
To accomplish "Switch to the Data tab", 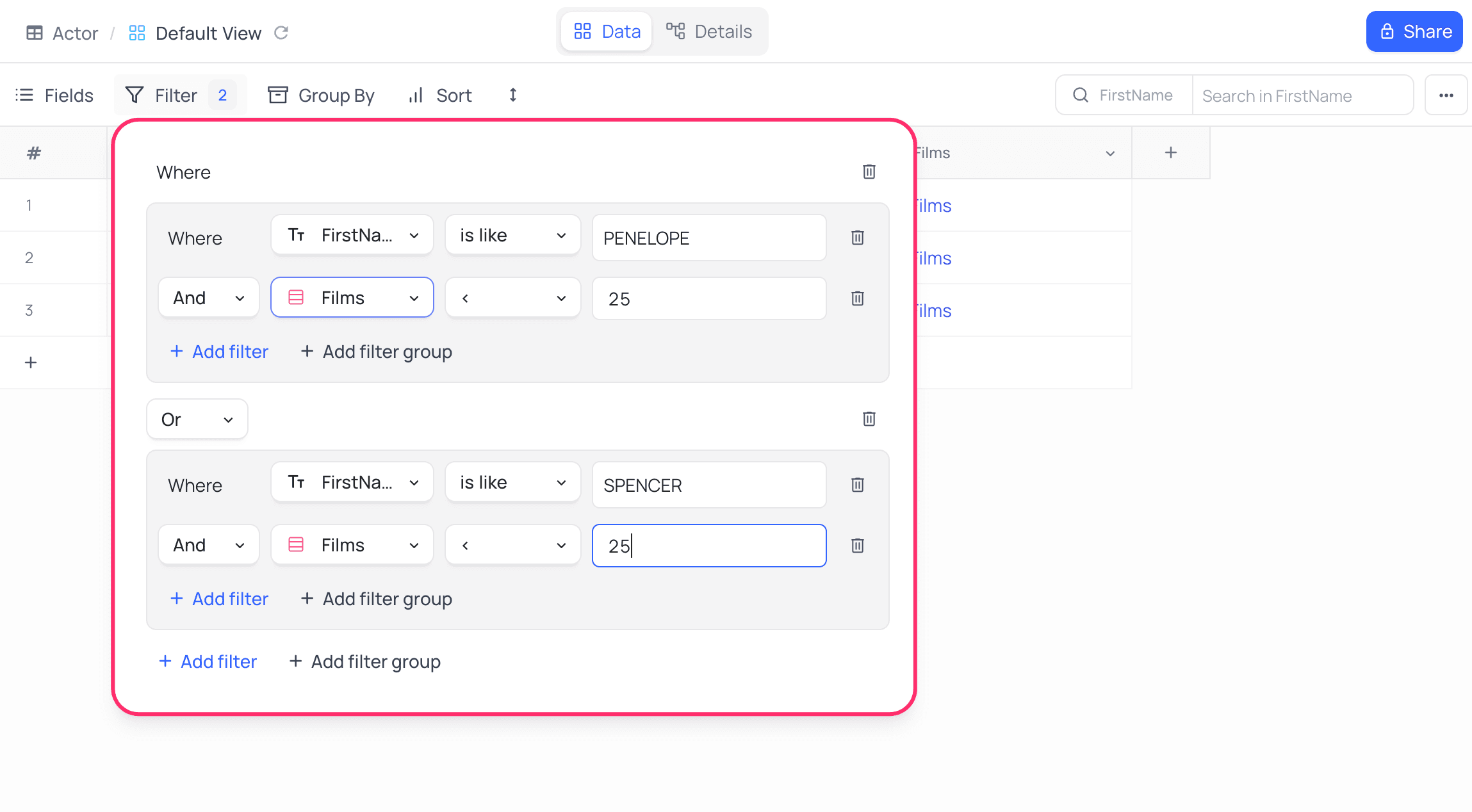I will [x=605, y=31].
